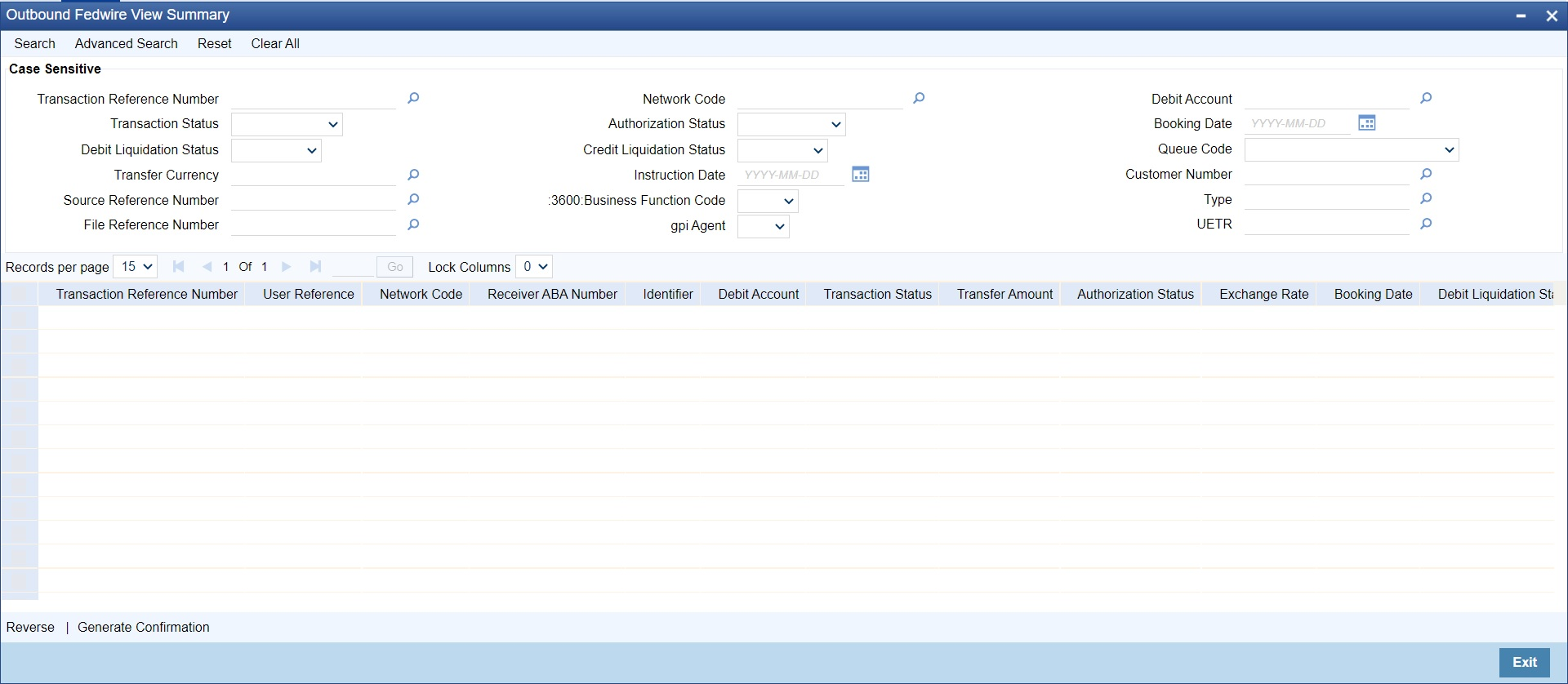Open lookup for Transaction Reference Number
The width and height of the screenshot is (1568, 684).
coord(413,99)
